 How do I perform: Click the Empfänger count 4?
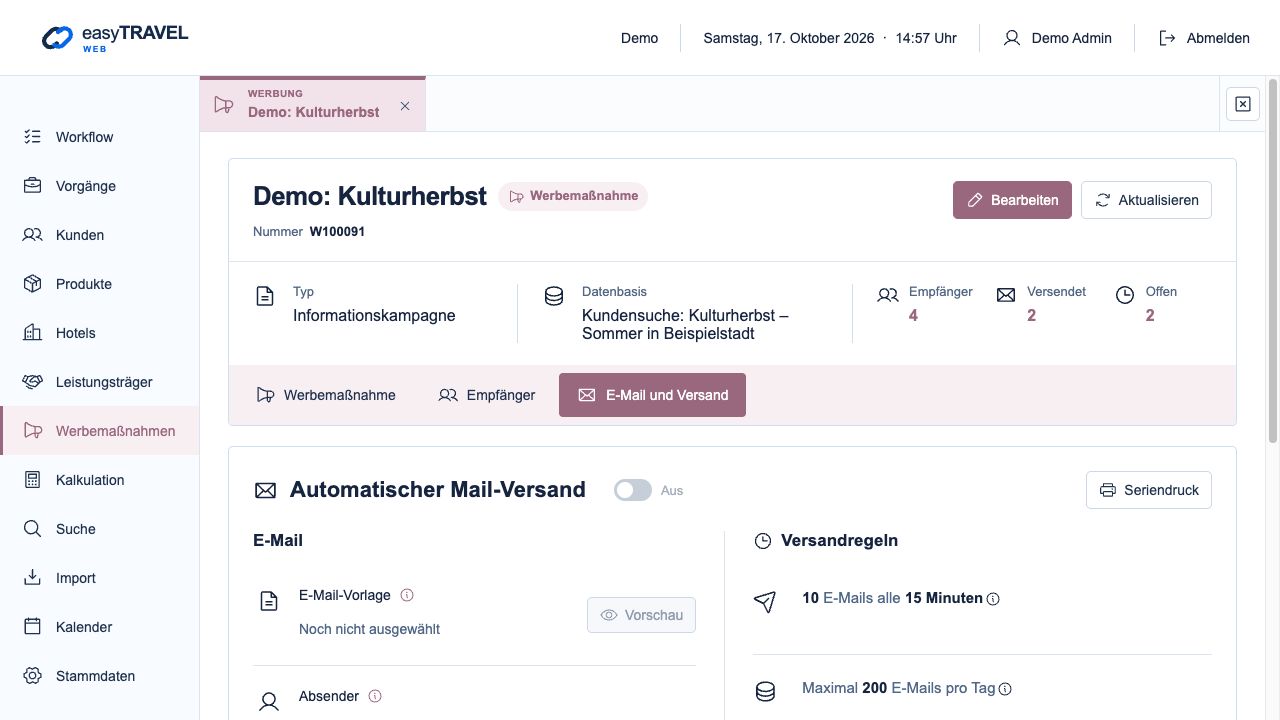pyautogui.click(x=913, y=315)
